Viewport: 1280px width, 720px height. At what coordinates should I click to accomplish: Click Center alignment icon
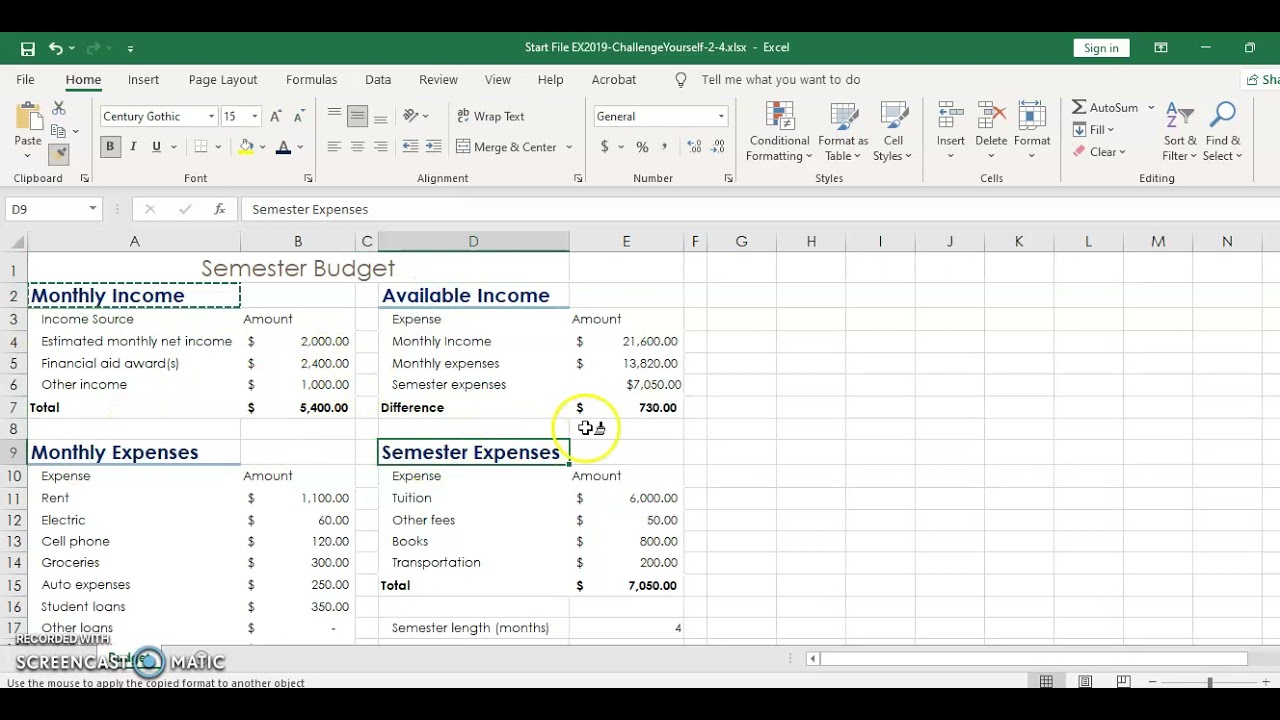click(357, 147)
